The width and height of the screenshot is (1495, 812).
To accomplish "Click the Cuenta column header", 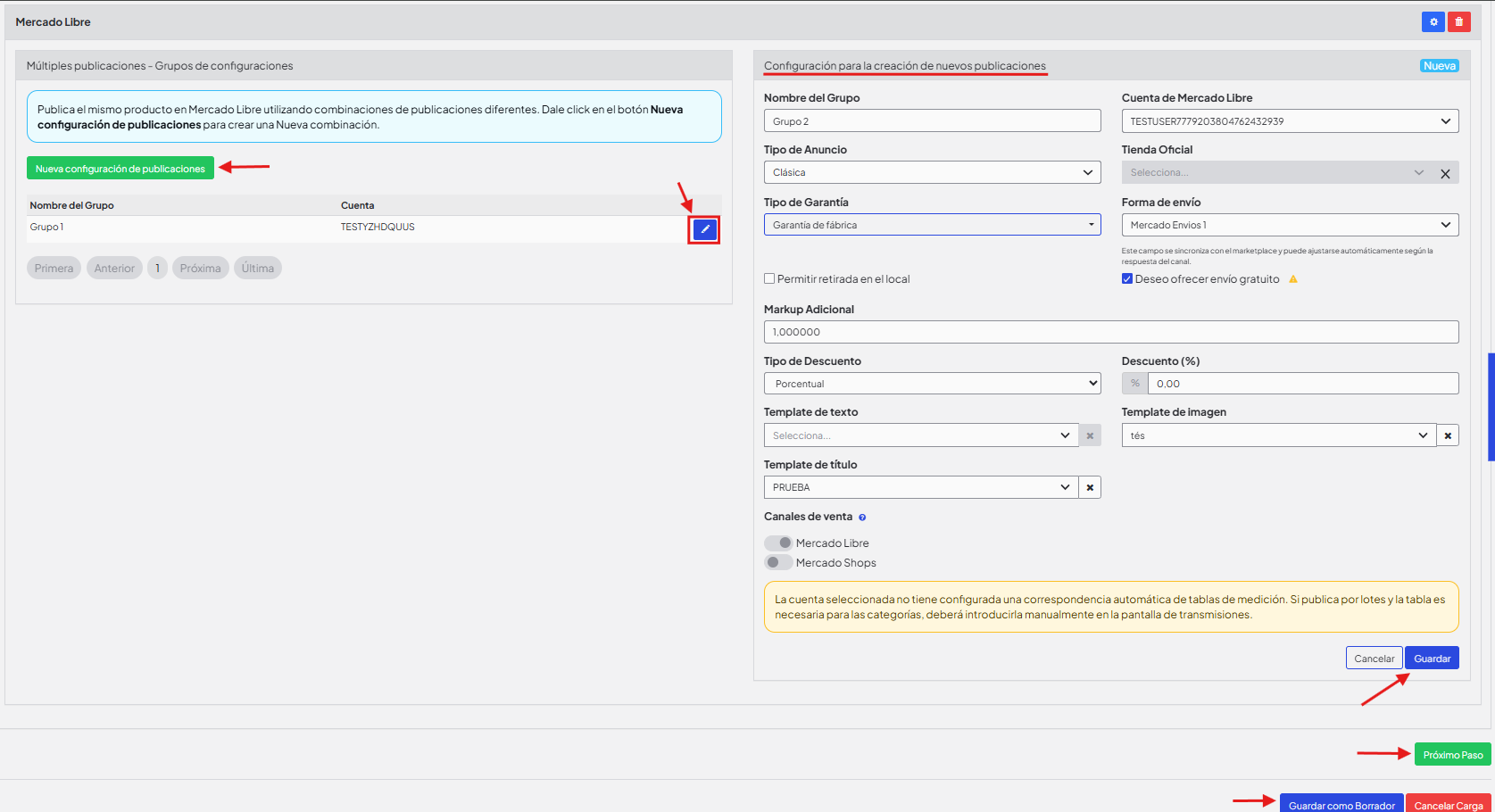I will [357, 205].
